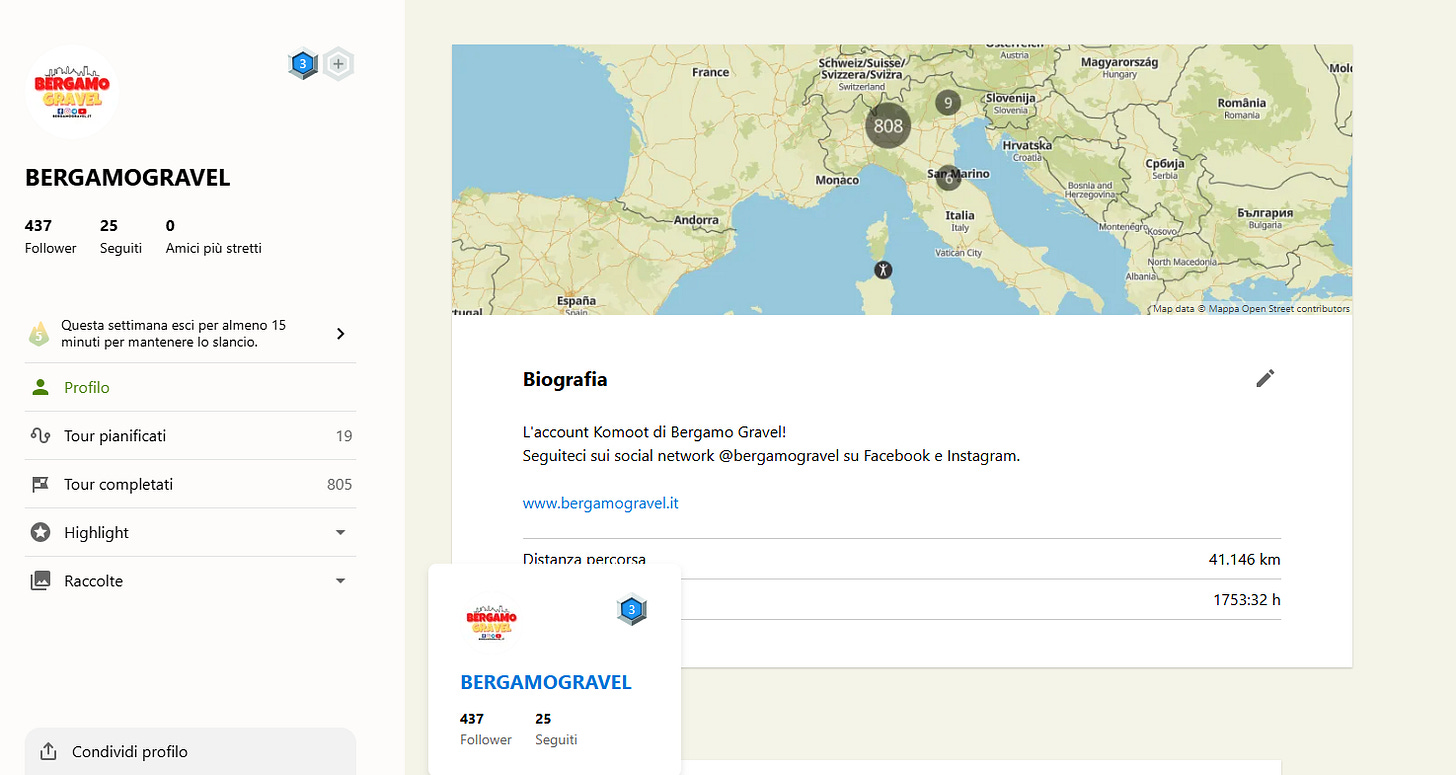Click the Highlight star icon
1456x775 pixels.
tap(40, 533)
